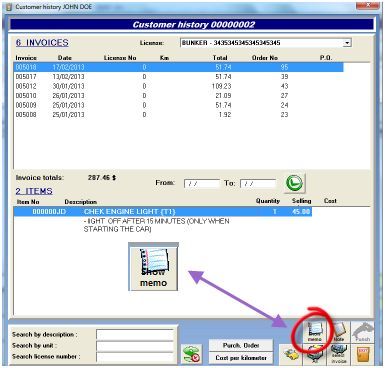
Task: Click the Purch. Order button
Action: pyautogui.click(x=241, y=345)
